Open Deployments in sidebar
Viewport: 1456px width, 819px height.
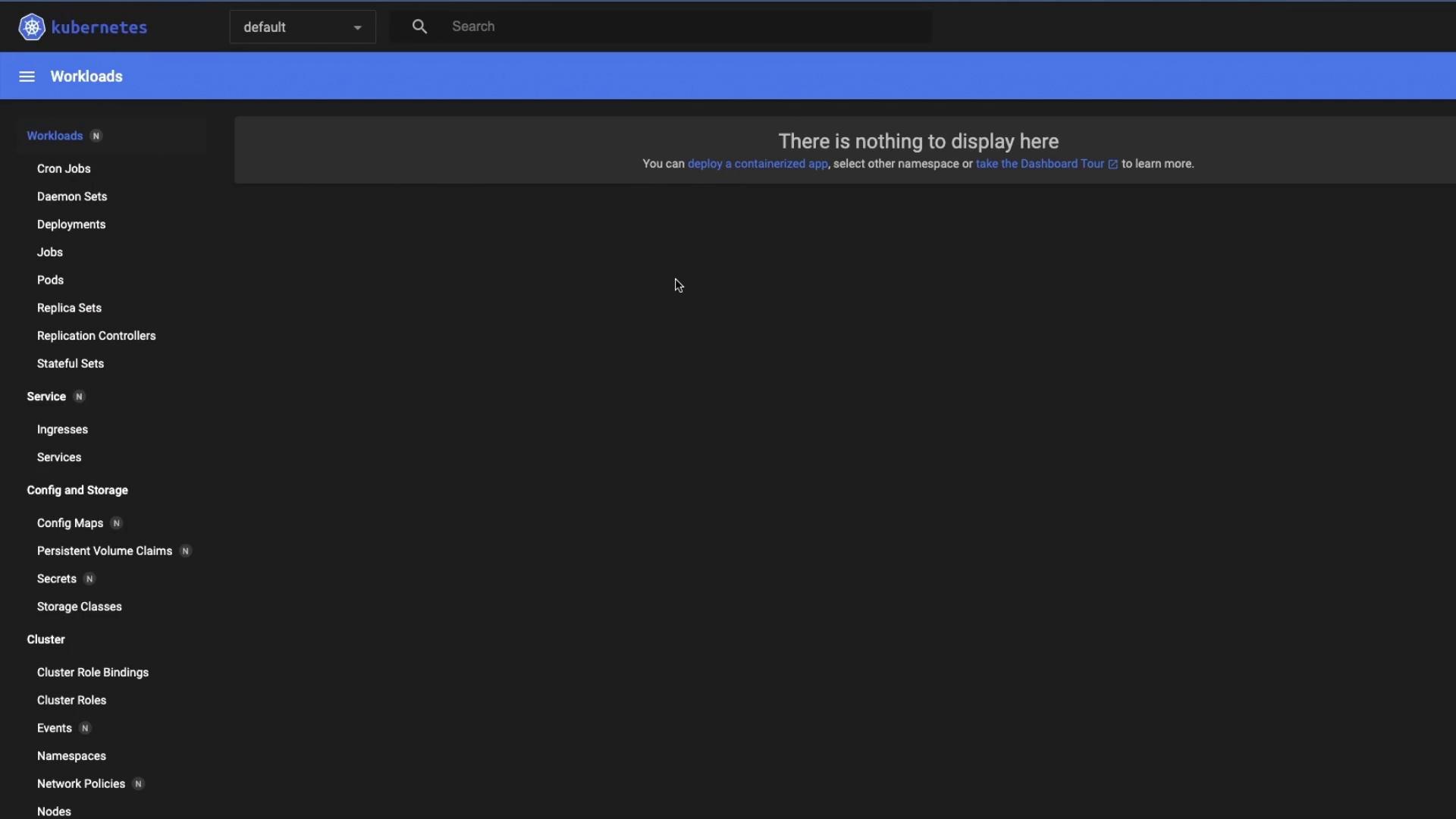[x=71, y=224]
